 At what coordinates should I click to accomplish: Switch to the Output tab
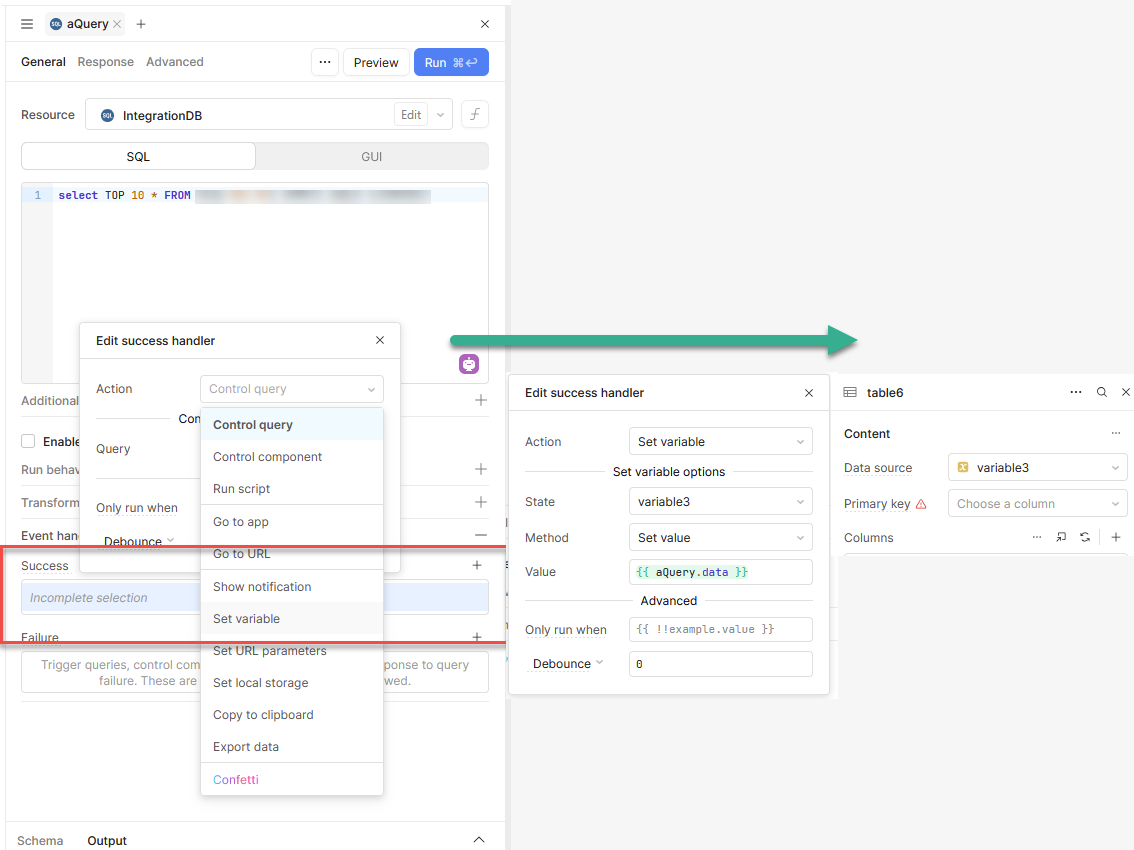click(x=107, y=841)
